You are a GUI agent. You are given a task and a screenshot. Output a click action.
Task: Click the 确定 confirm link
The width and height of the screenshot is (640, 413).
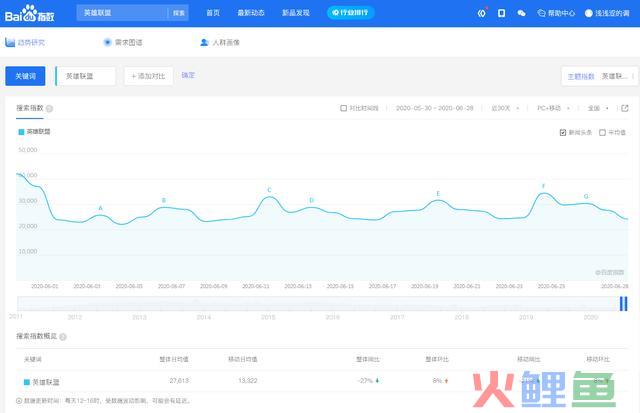tap(188, 75)
